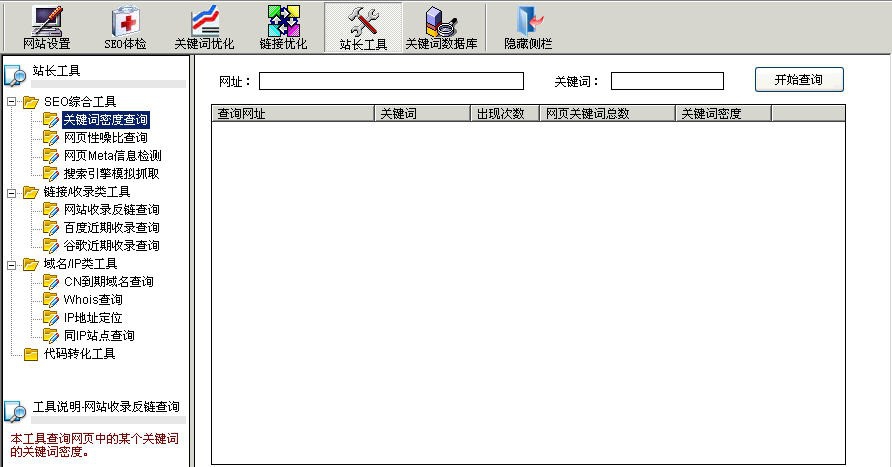Click the 关键词 column header
892x467 pixels.
pyautogui.click(x=422, y=114)
